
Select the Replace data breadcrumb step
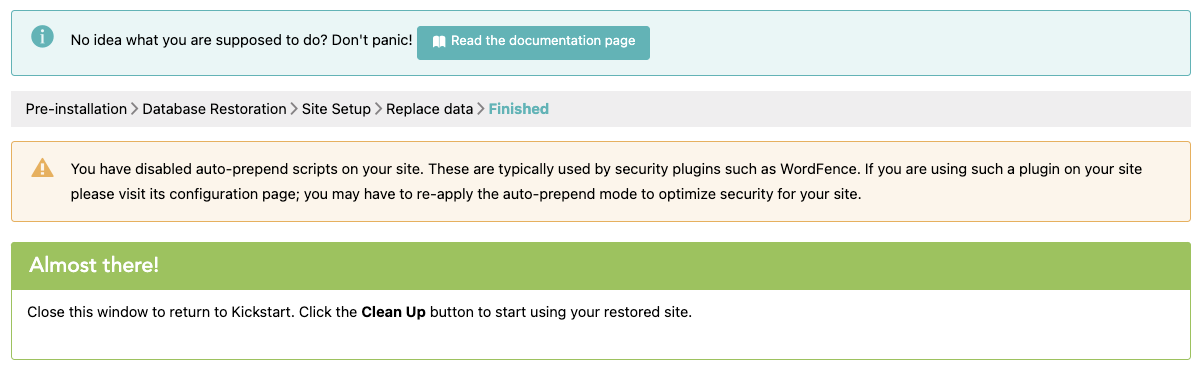[x=429, y=109]
